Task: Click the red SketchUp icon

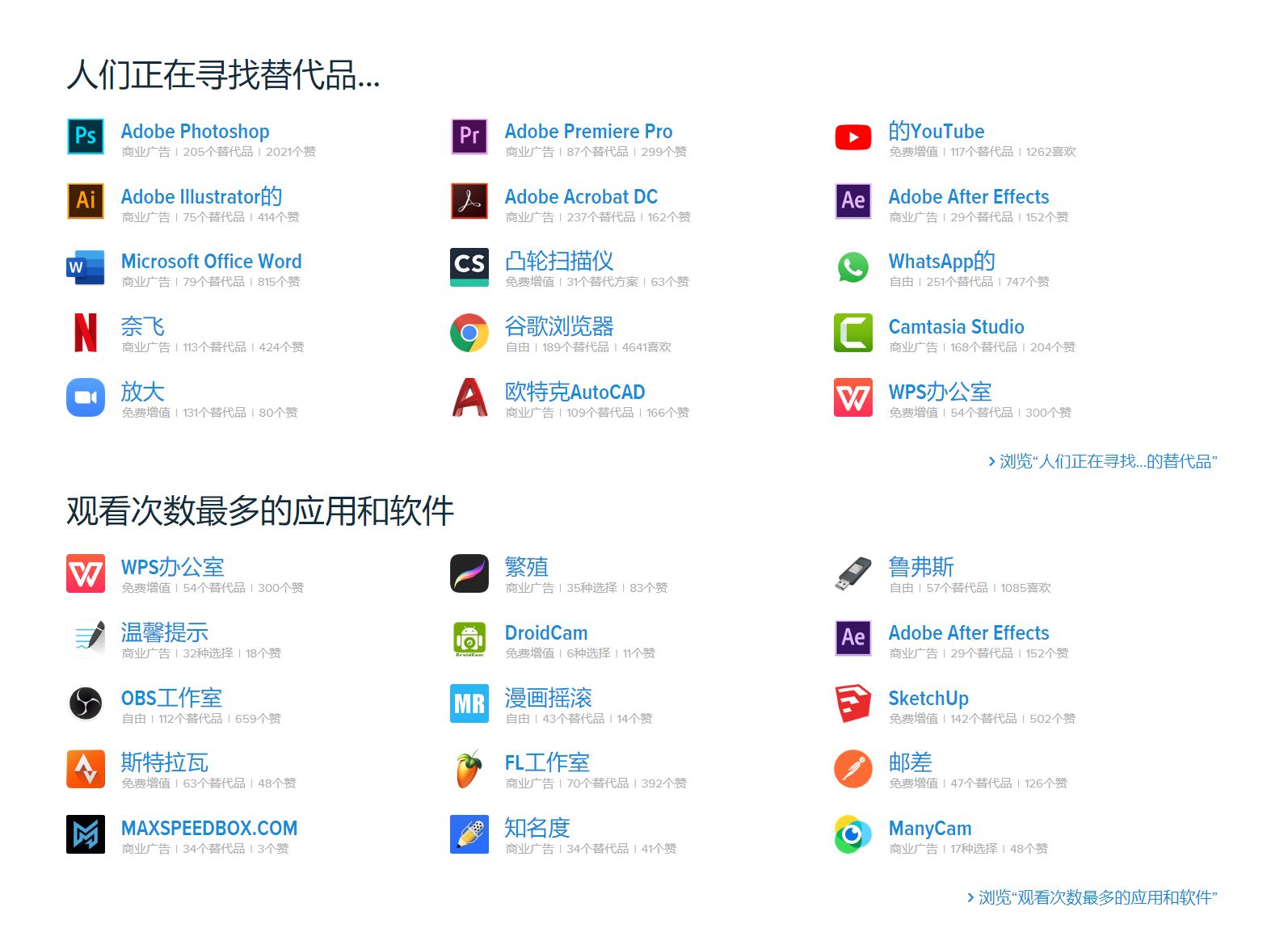Action: pos(853,703)
